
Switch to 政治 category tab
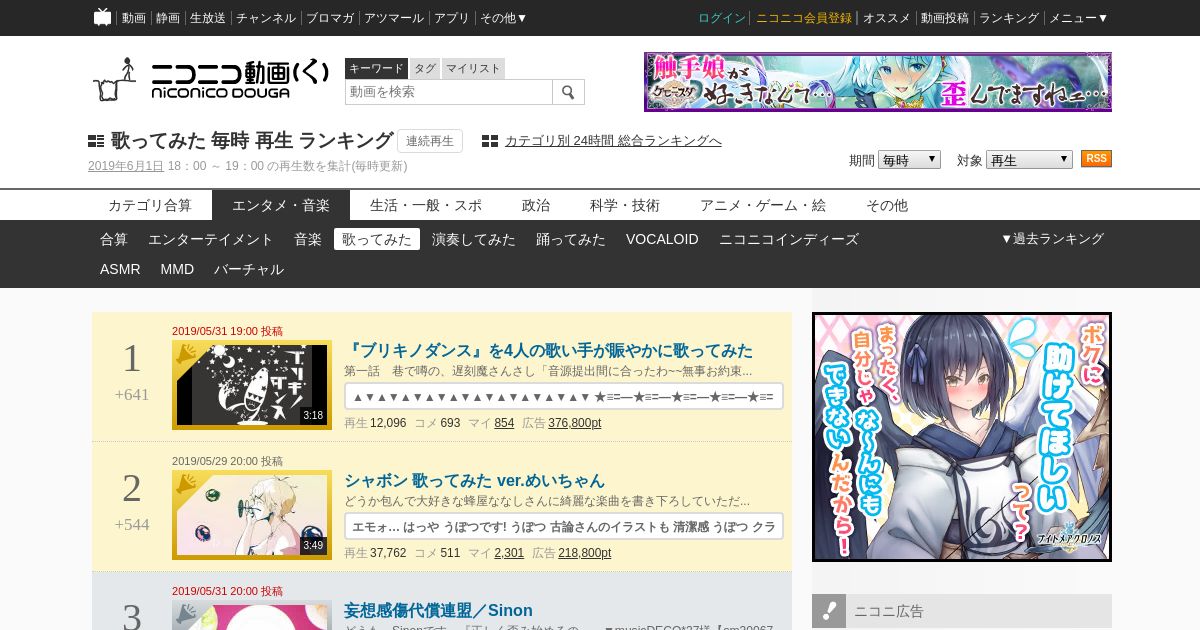pyautogui.click(x=536, y=205)
